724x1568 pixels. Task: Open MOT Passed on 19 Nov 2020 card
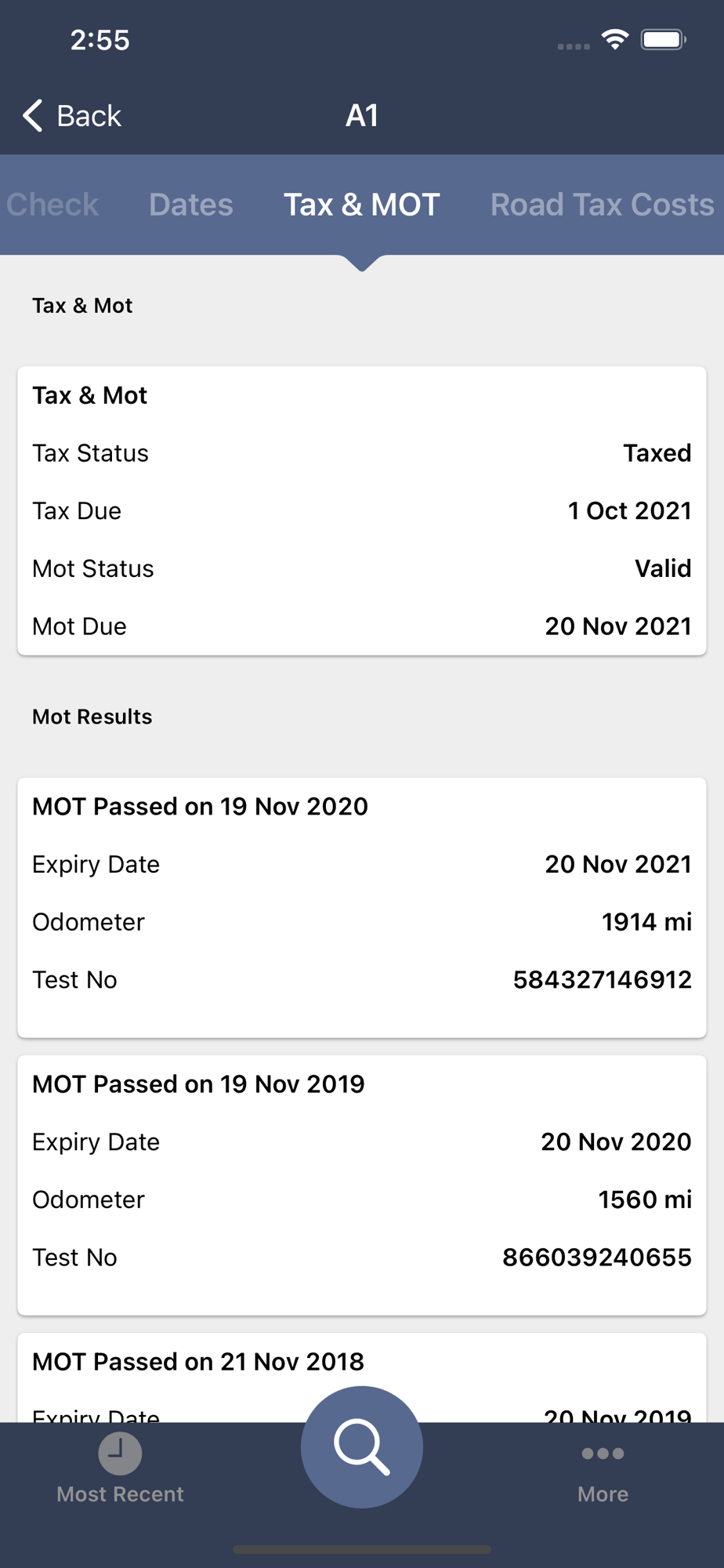coord(362,908)
